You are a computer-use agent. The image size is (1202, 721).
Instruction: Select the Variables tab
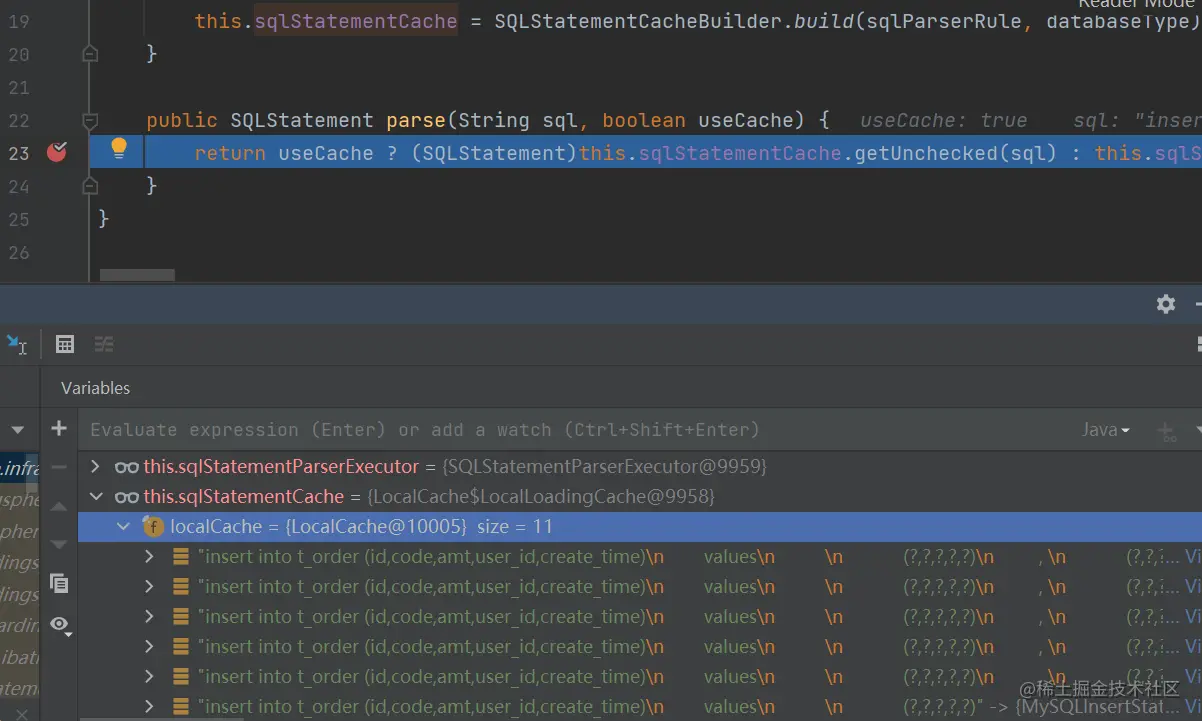(95, 388)
